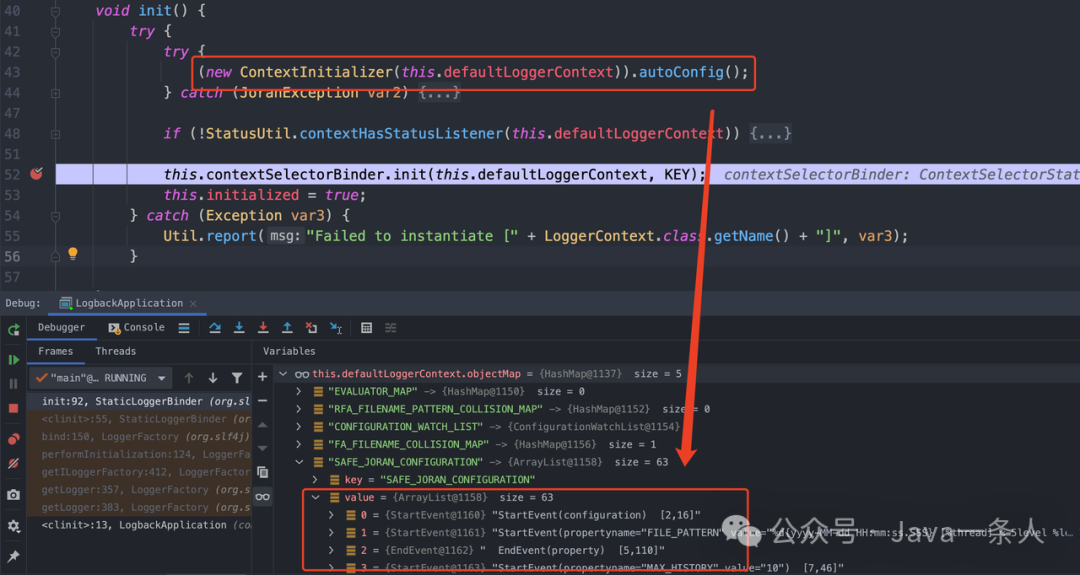Viewport: 1080px width, 575px height.
Task: Select frame getILoggerFactory:412
Action: [x=139, y=472]
